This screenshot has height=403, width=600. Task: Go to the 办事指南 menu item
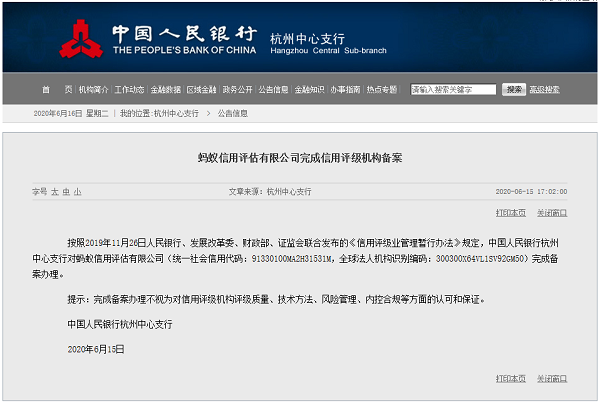[x=345, y=90]
